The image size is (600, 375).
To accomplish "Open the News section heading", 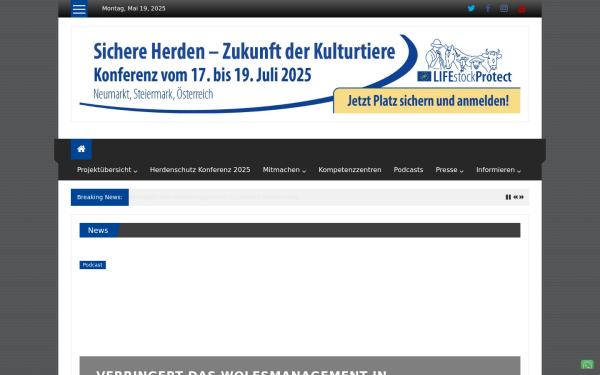I will pyautogui.click(x=98, y=230).
